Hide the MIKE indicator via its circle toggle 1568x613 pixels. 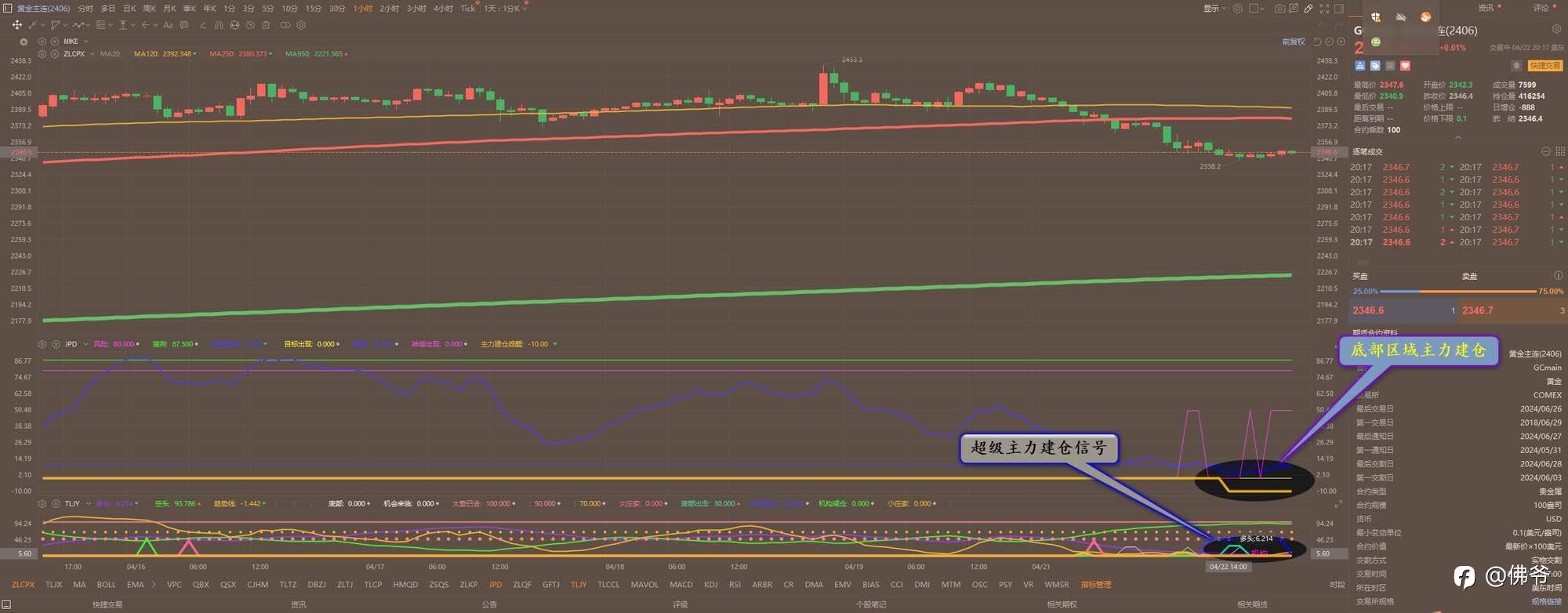[x=24, y=42]
